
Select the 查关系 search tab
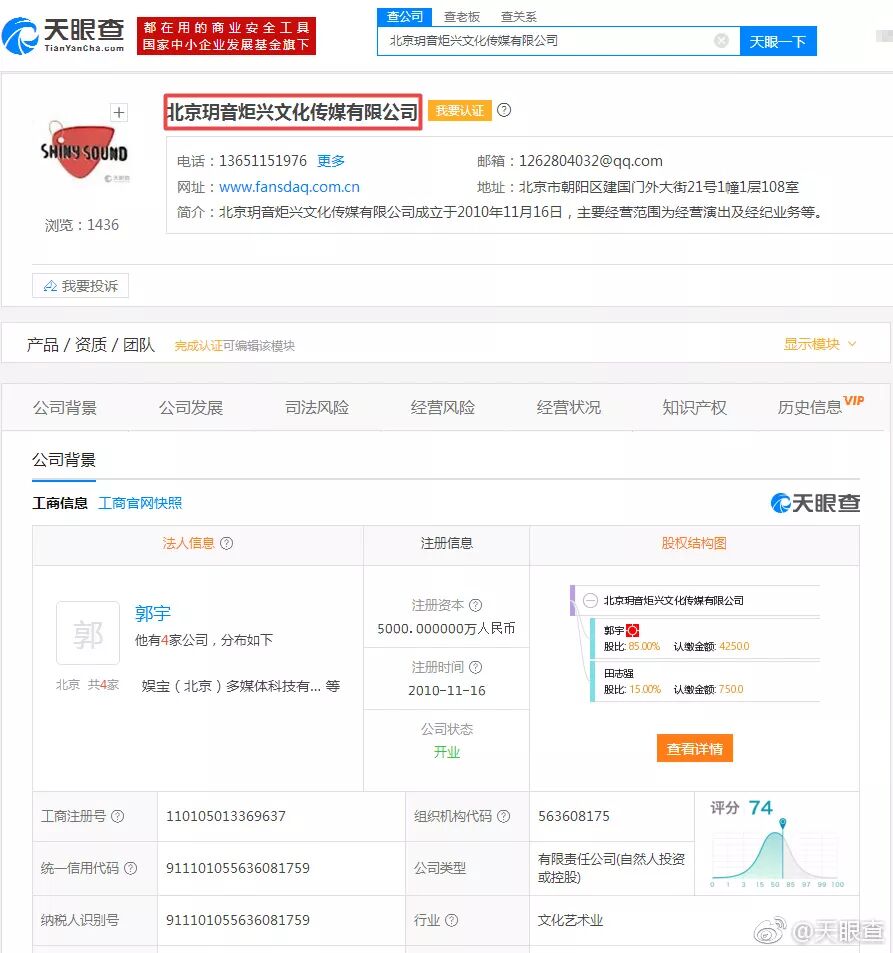(519, 16)
